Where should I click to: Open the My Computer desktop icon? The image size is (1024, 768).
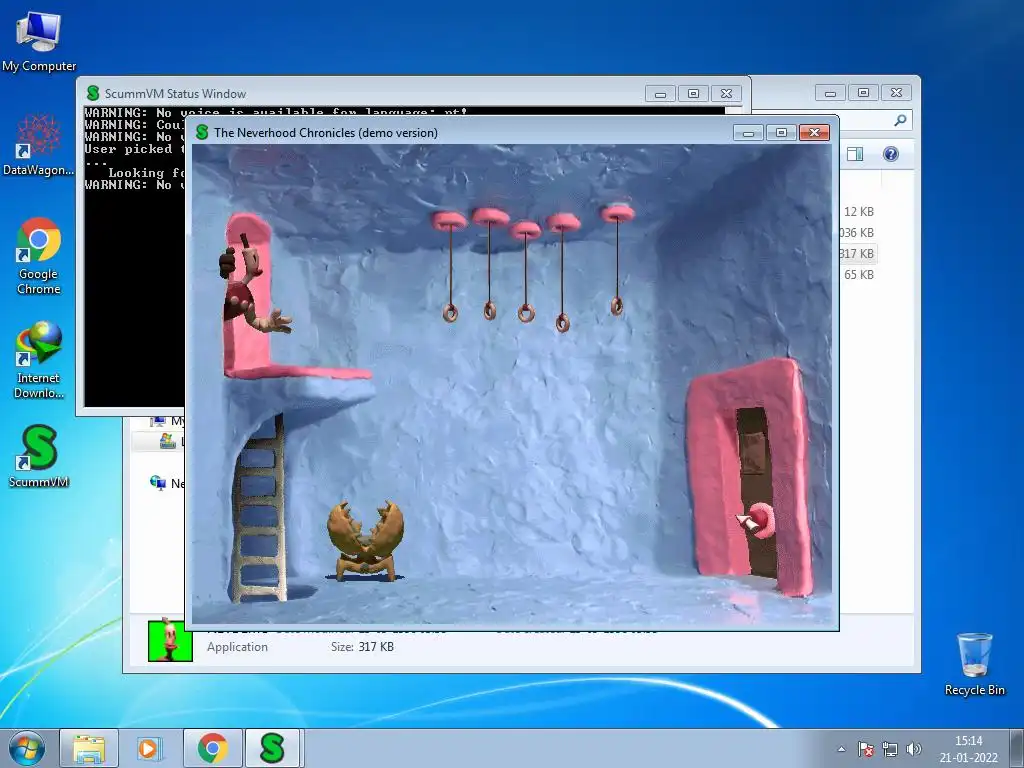39,42
